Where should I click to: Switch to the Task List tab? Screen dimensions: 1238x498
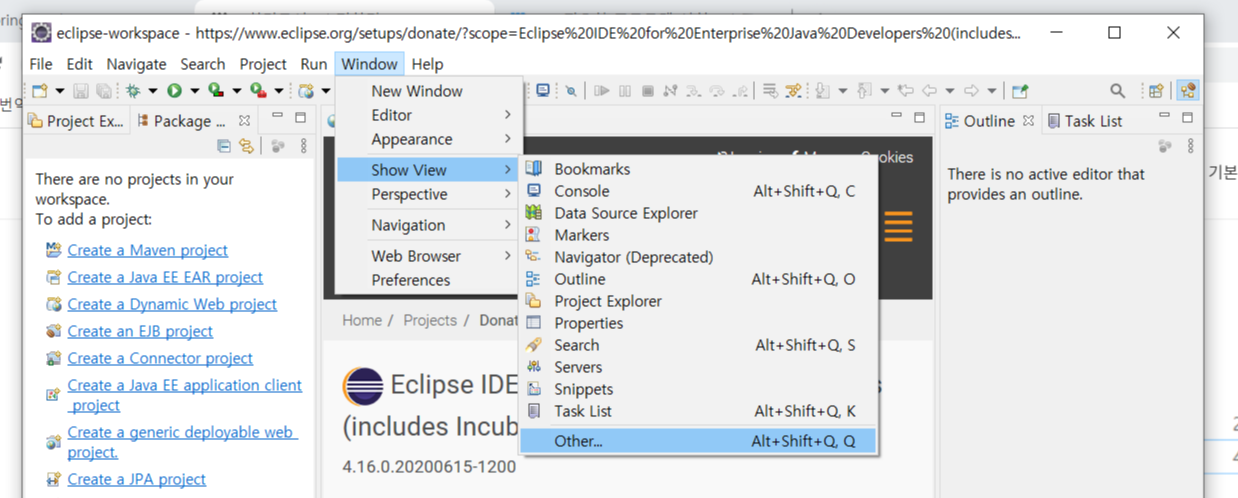tap(1083, 121)
